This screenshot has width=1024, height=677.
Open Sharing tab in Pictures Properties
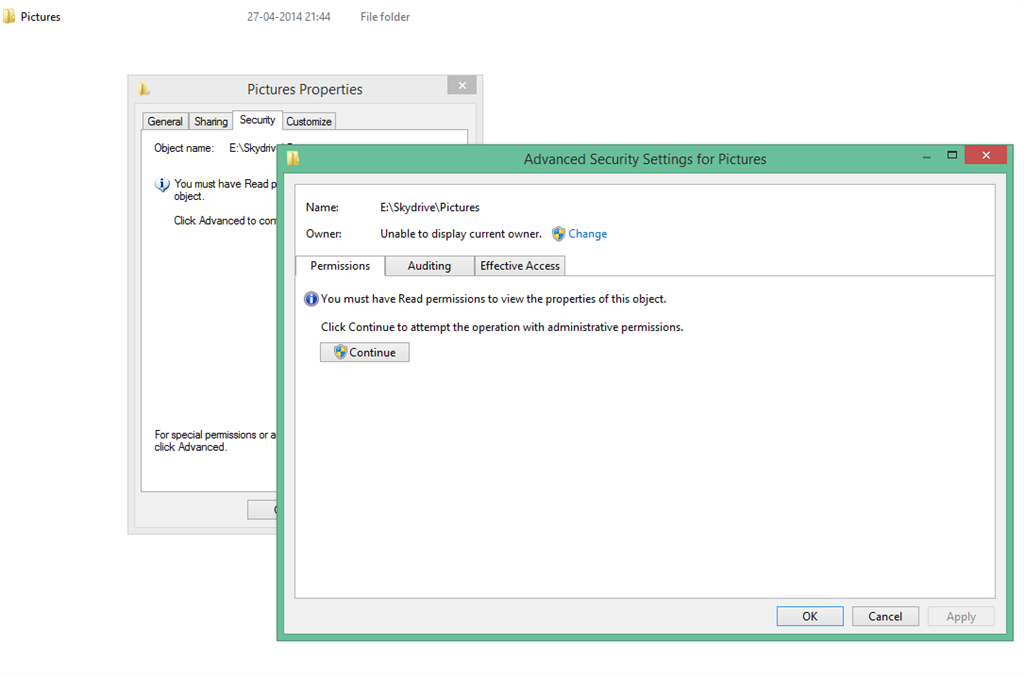click(210, 121)
